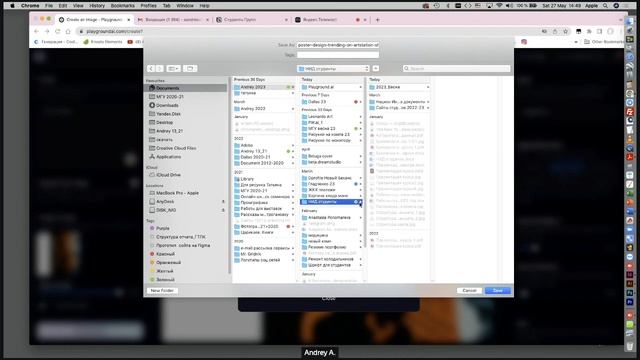640x360 pixels.
Task: Click the Save As filename field
Action: (338, 45)
